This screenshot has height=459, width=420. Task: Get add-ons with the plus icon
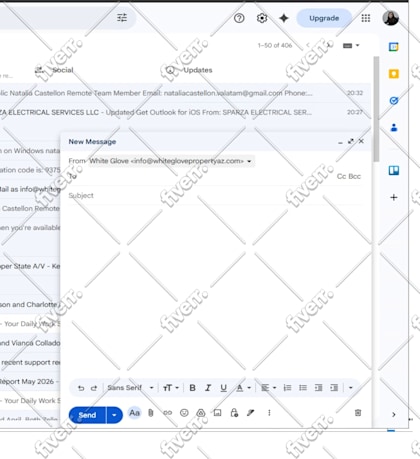(x=394, y=197)
